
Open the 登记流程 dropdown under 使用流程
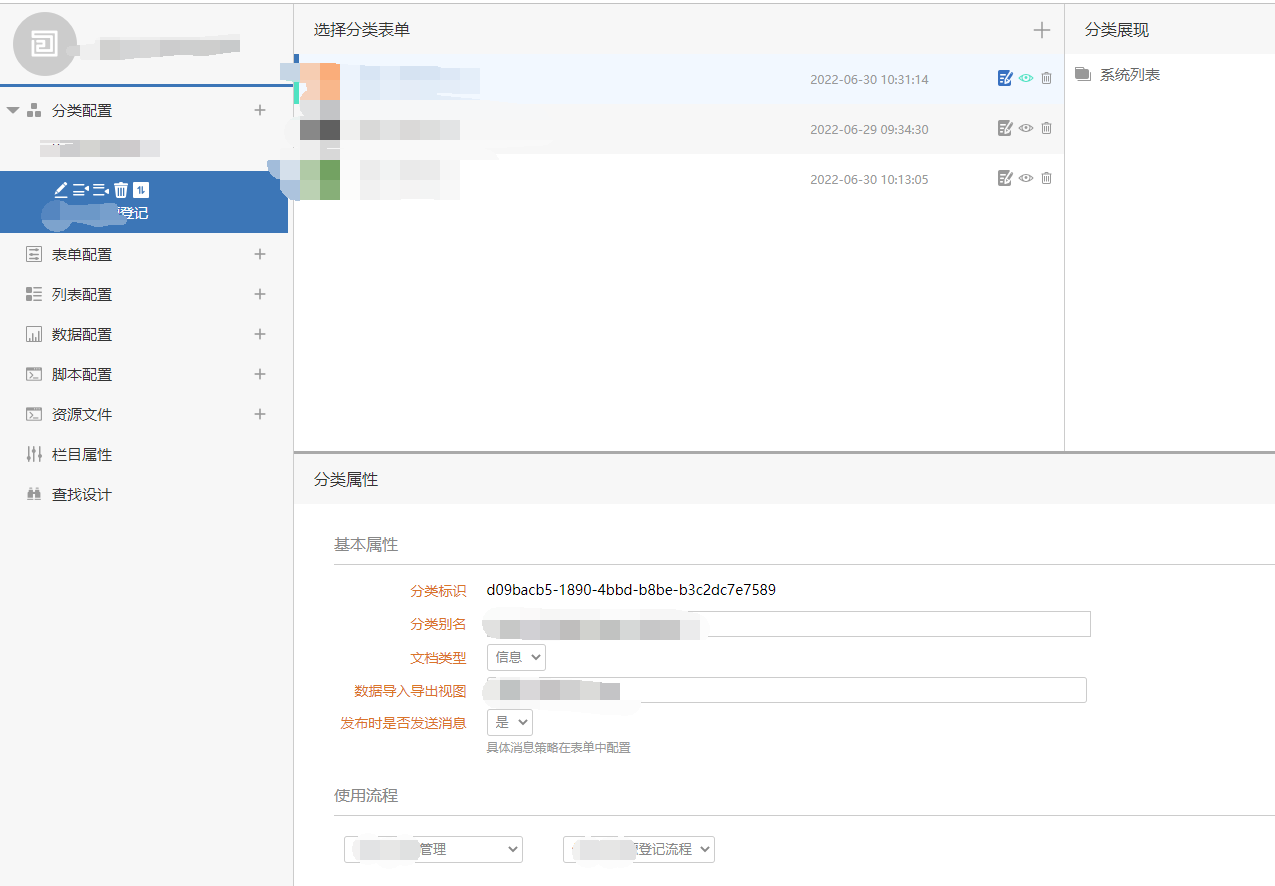(x=639, y=849)
